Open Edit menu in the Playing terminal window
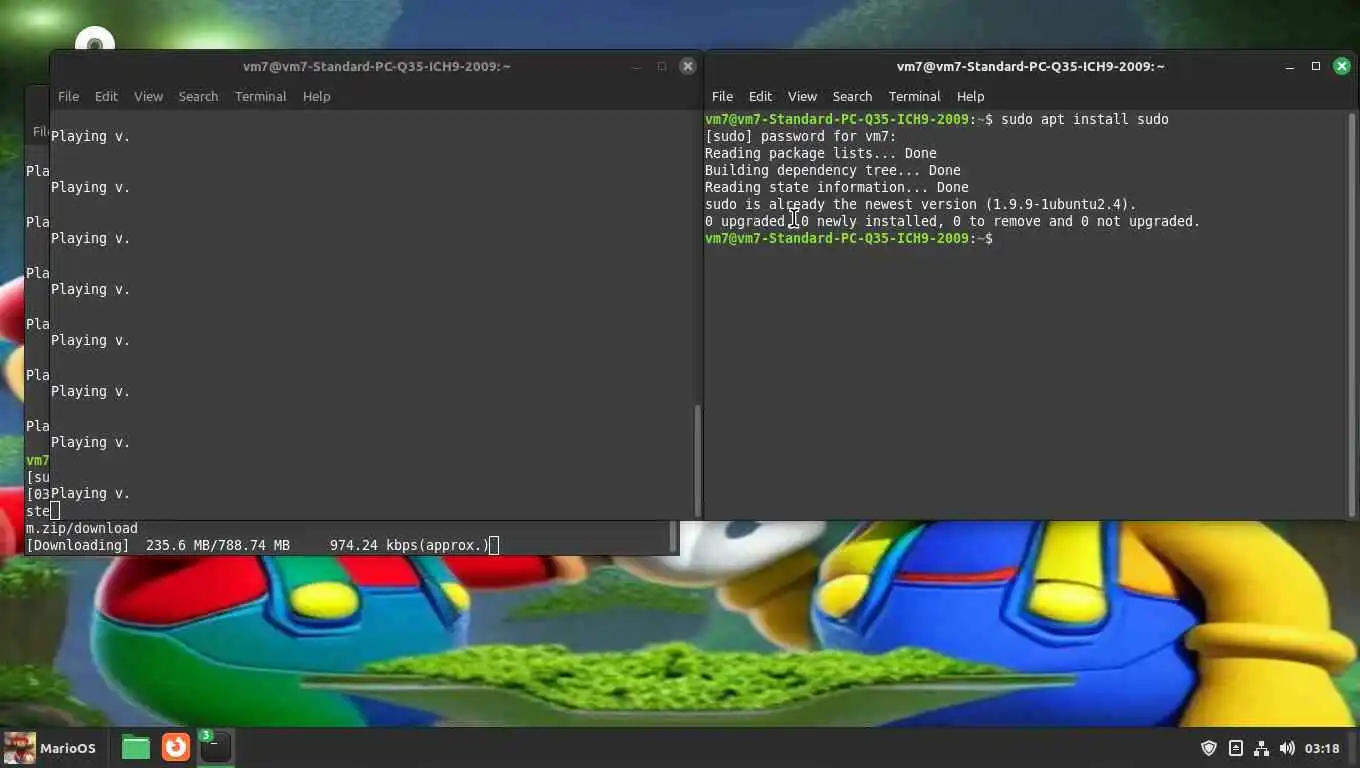 click(106, 96)
